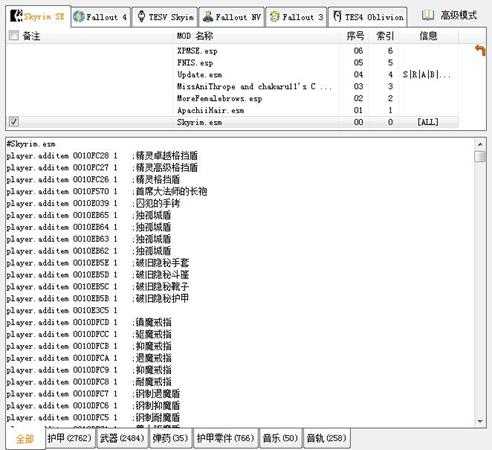The width and height of the screenshot is (492, 450).
Task: Click the scroll-up arrow in the command list
Action: 480,144
